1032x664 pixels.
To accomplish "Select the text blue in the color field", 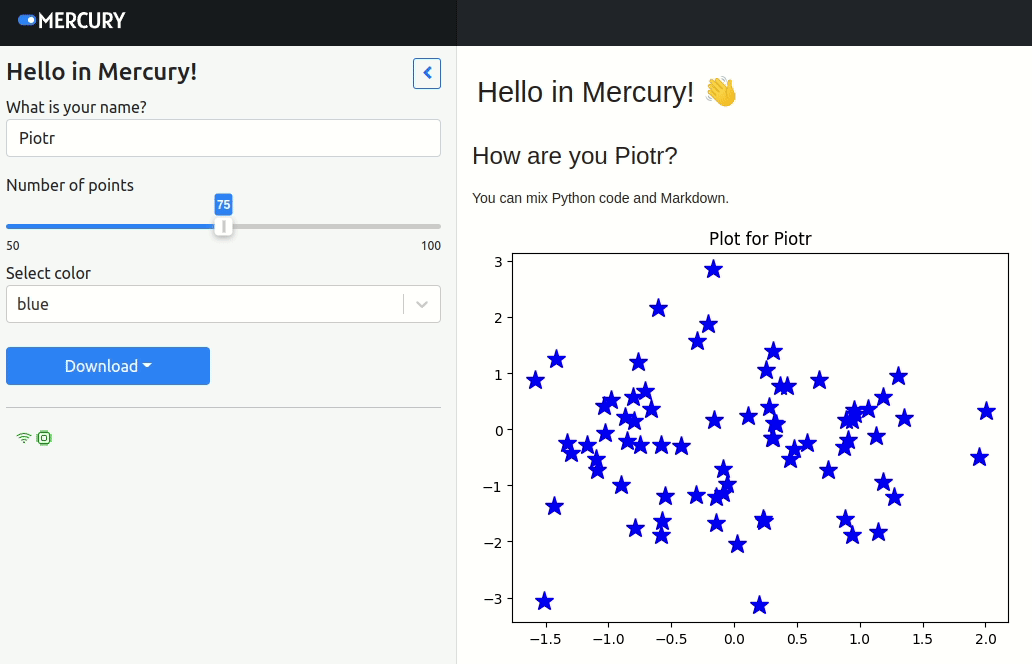I will [34, 303].
